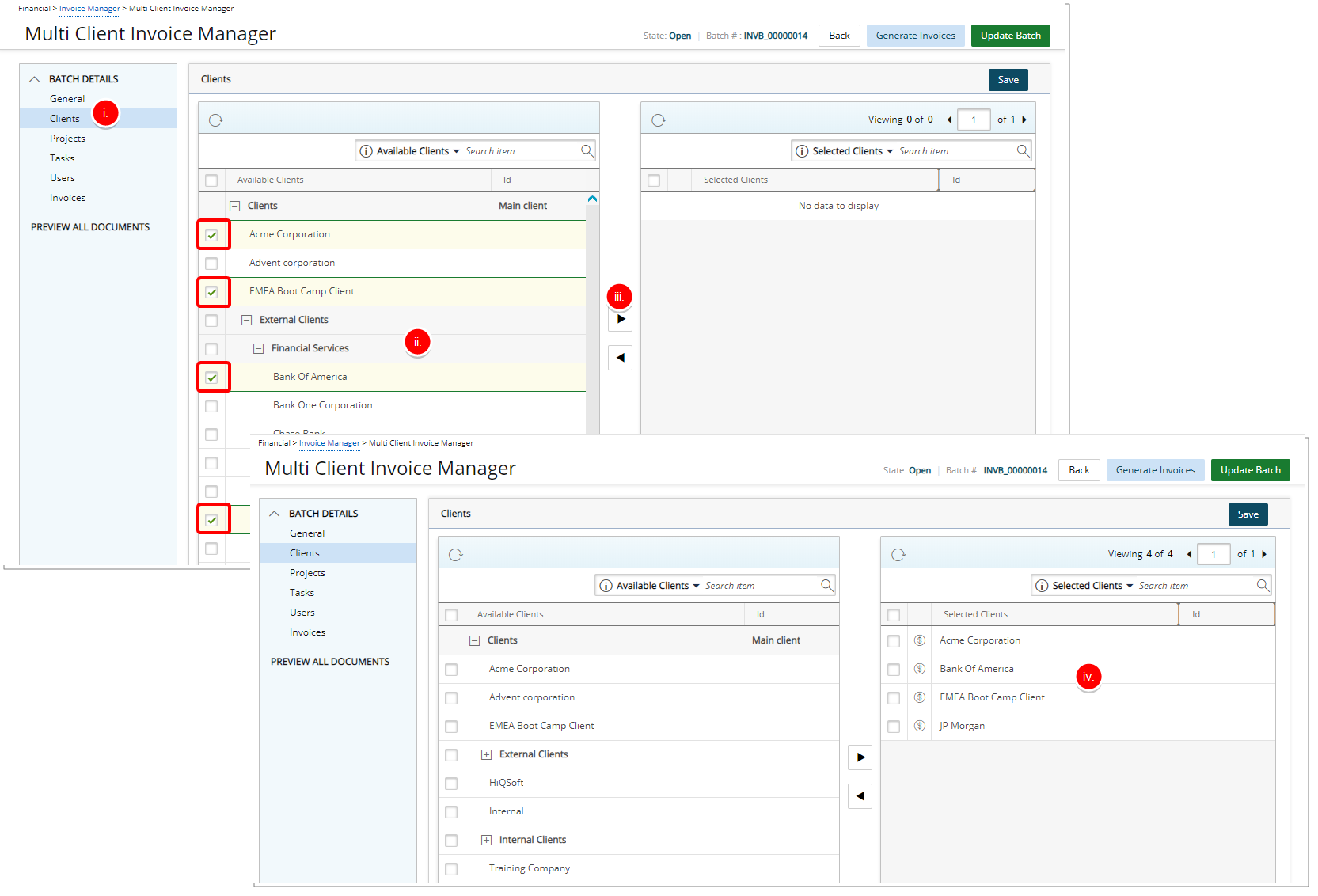The height and width of the screenshot is (896, 1318).
Task: Move clients back left in upper window
Action: (x=621, y=358)
